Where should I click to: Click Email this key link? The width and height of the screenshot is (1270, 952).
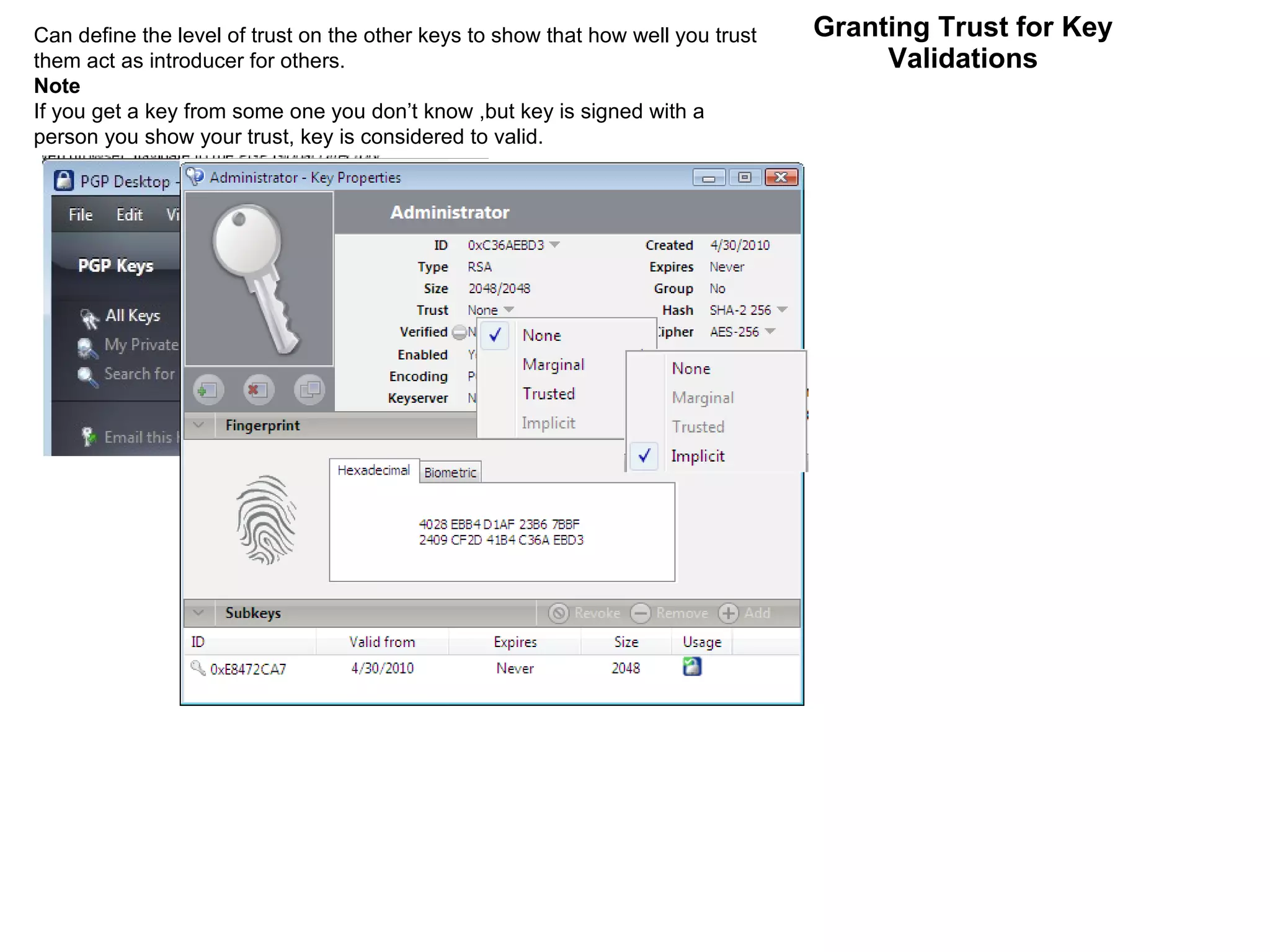(141, 437)
